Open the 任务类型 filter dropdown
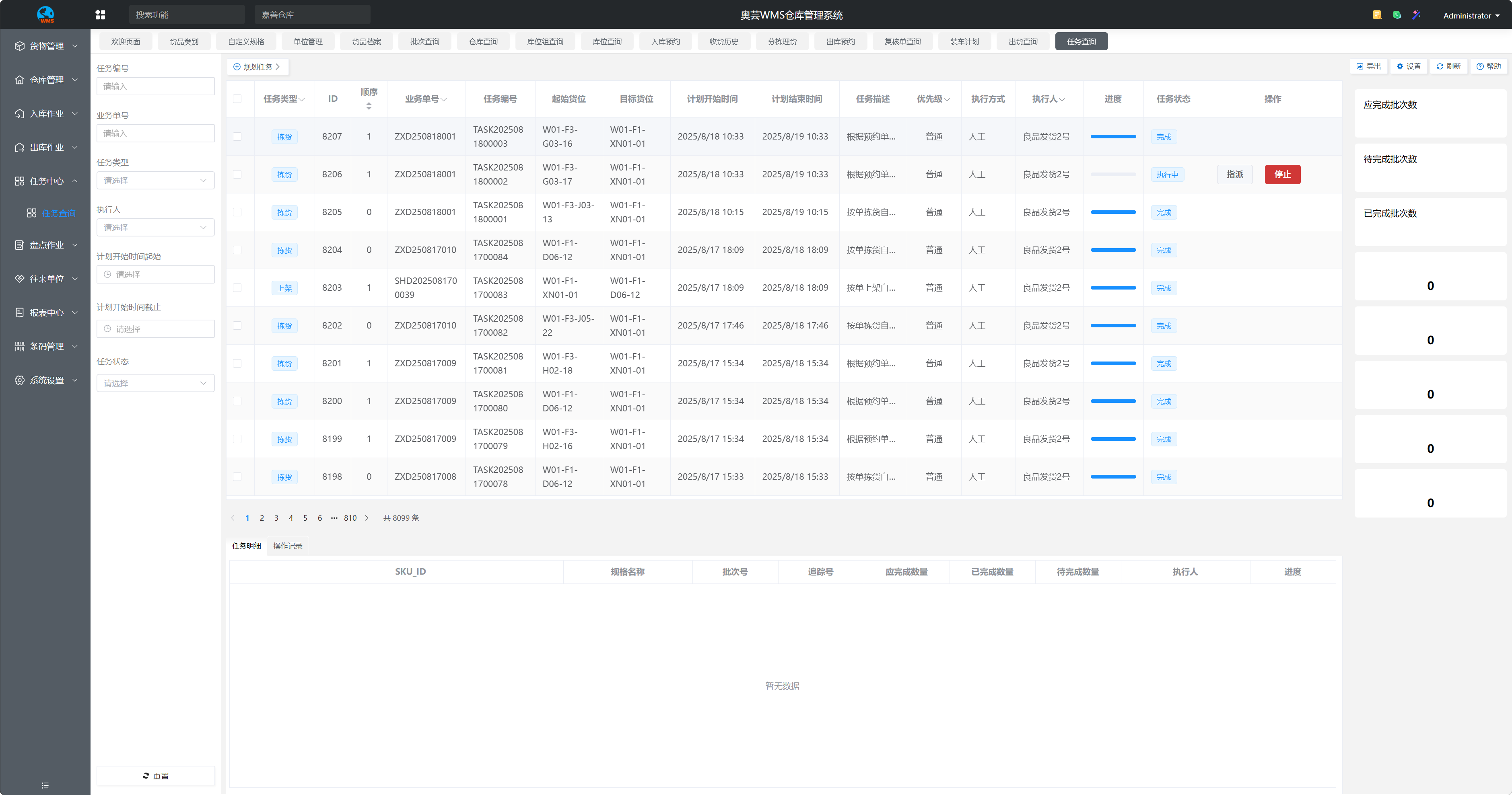 click(155, 180)
